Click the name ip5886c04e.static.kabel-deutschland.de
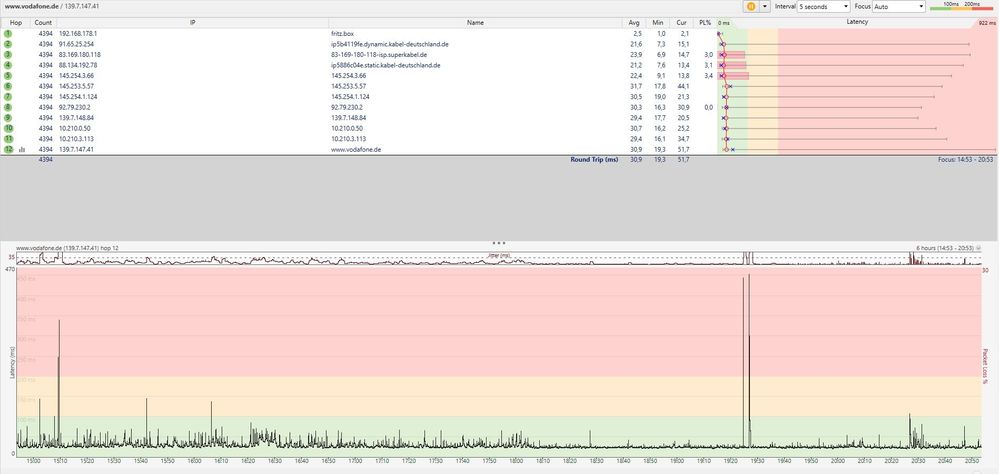 point(385,65)
